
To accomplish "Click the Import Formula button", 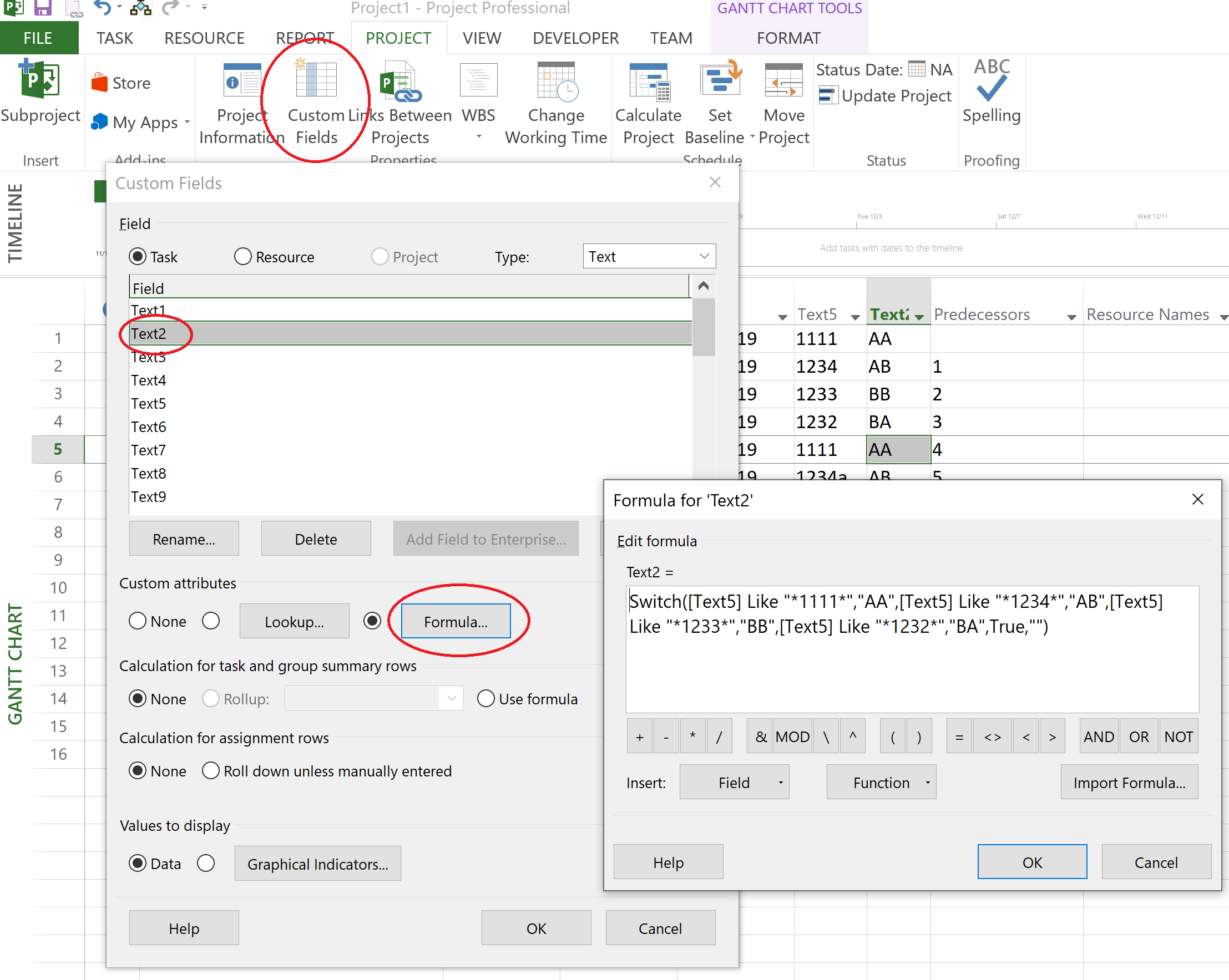I will pos(1129,783).
